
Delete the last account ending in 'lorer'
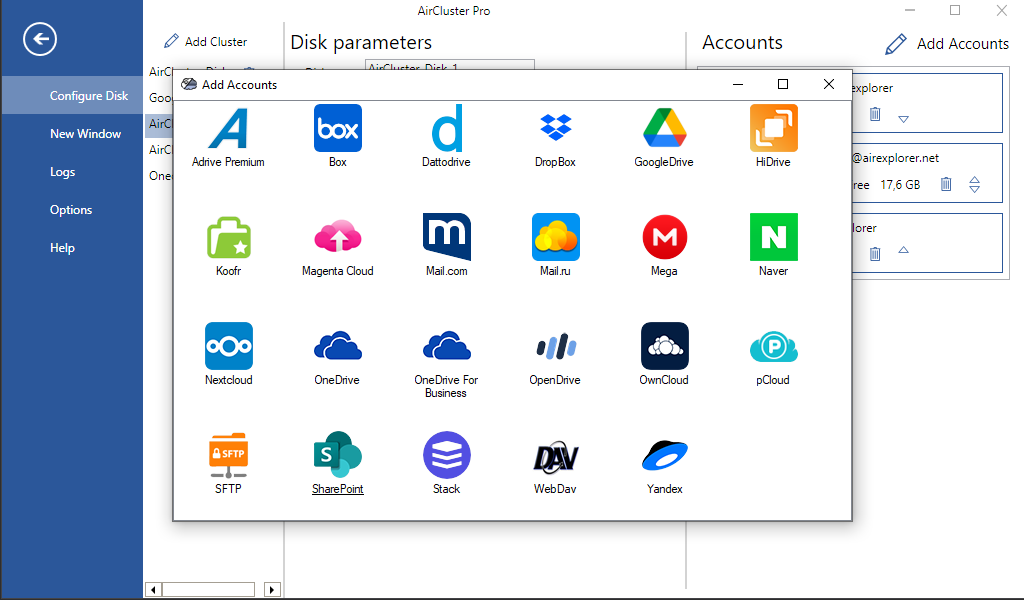[875, 253]
